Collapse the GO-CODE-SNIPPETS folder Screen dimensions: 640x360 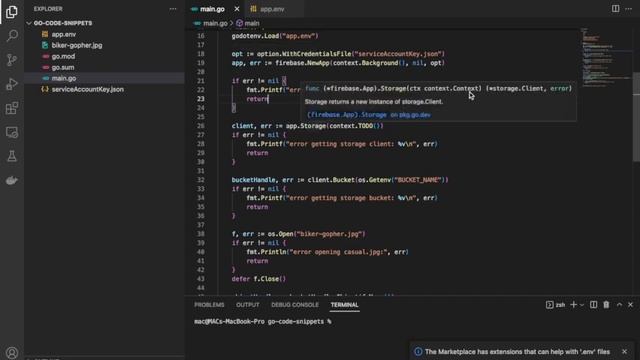(x=62, y=23)
